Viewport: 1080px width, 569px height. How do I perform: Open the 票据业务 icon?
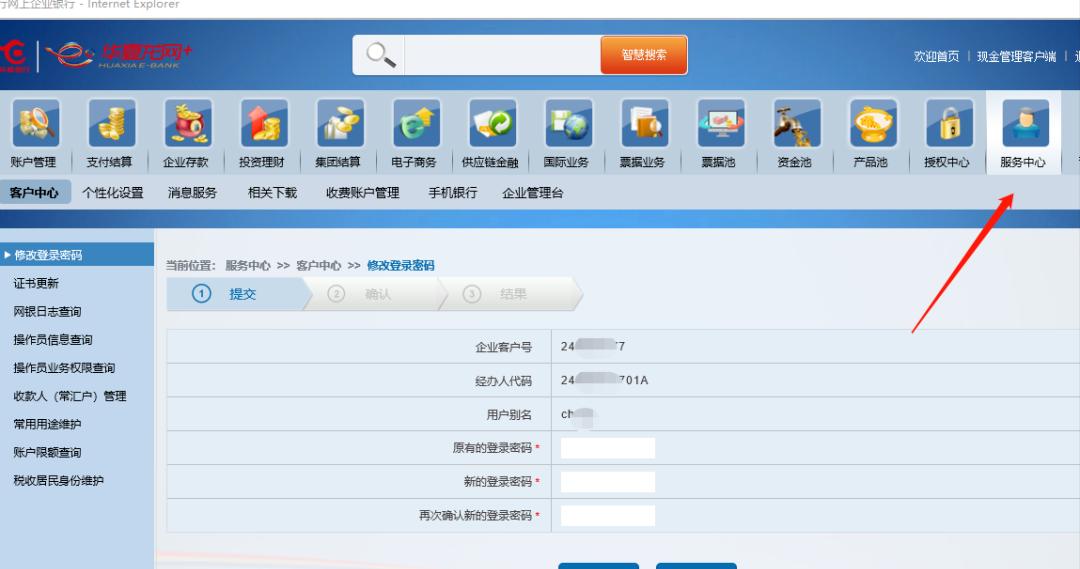coord(645,123)
